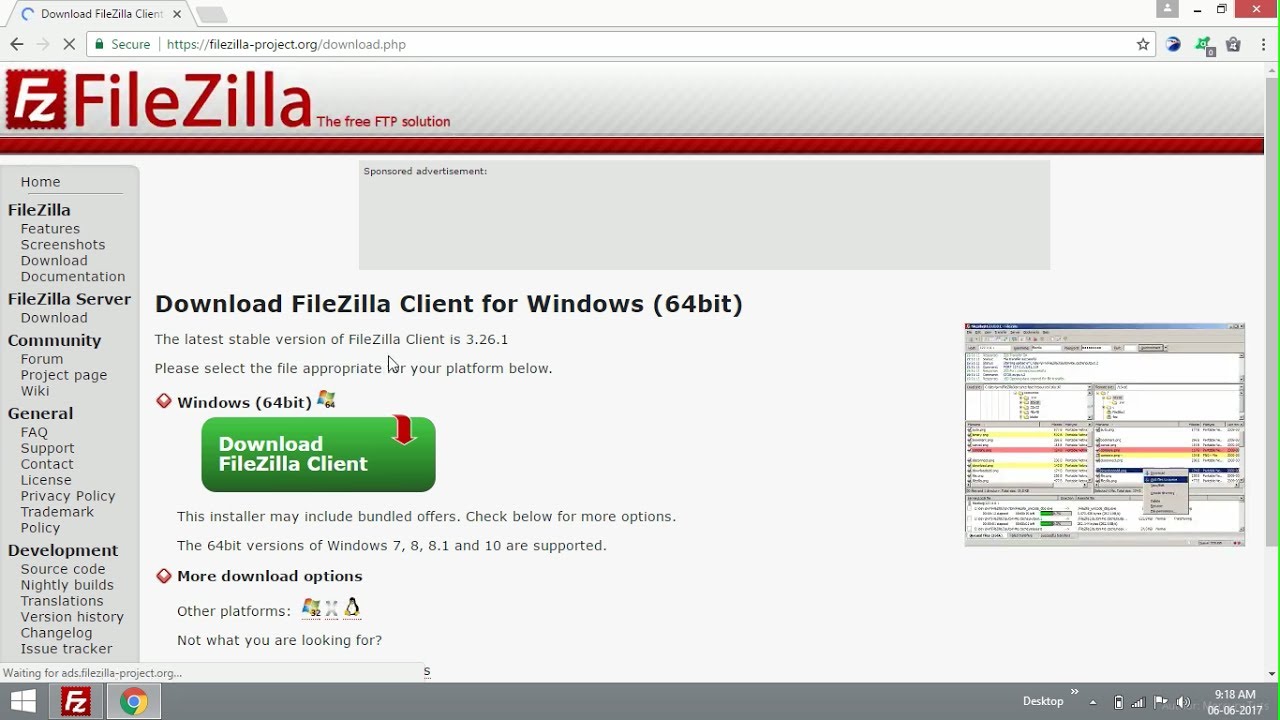The width and height of the screenshot is (1280, 720).
Task: Open Chrome from the taskbar
Action: click(133, 702)
